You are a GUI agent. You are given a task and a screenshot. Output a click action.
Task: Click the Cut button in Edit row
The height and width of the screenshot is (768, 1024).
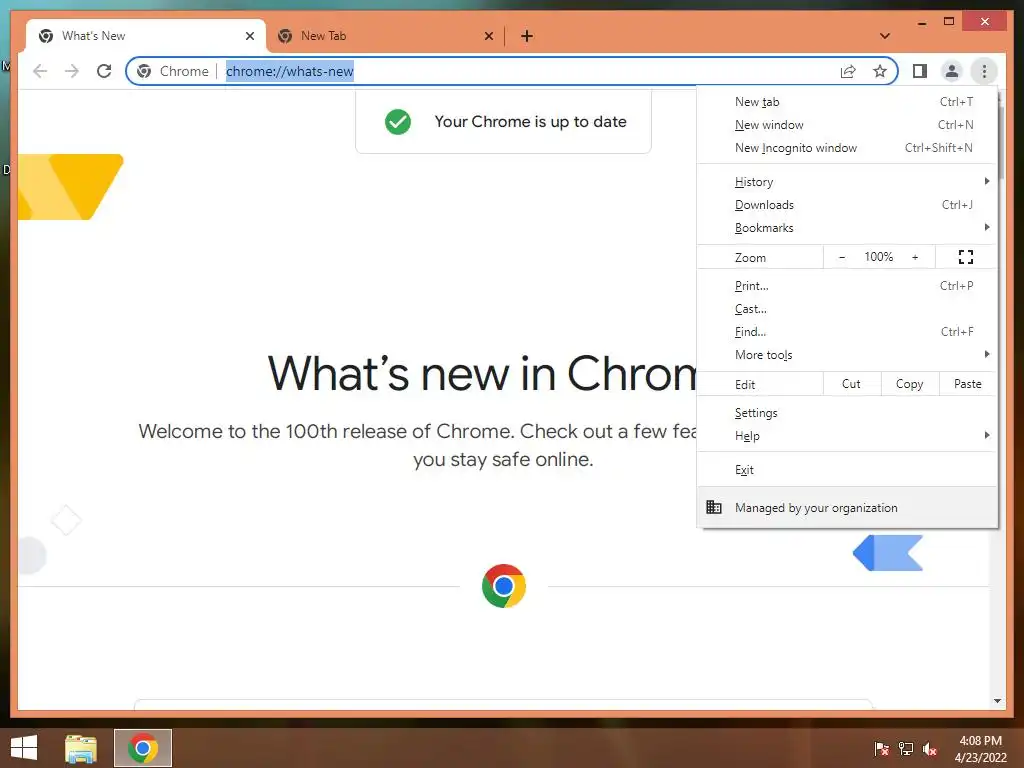point(852,384)
